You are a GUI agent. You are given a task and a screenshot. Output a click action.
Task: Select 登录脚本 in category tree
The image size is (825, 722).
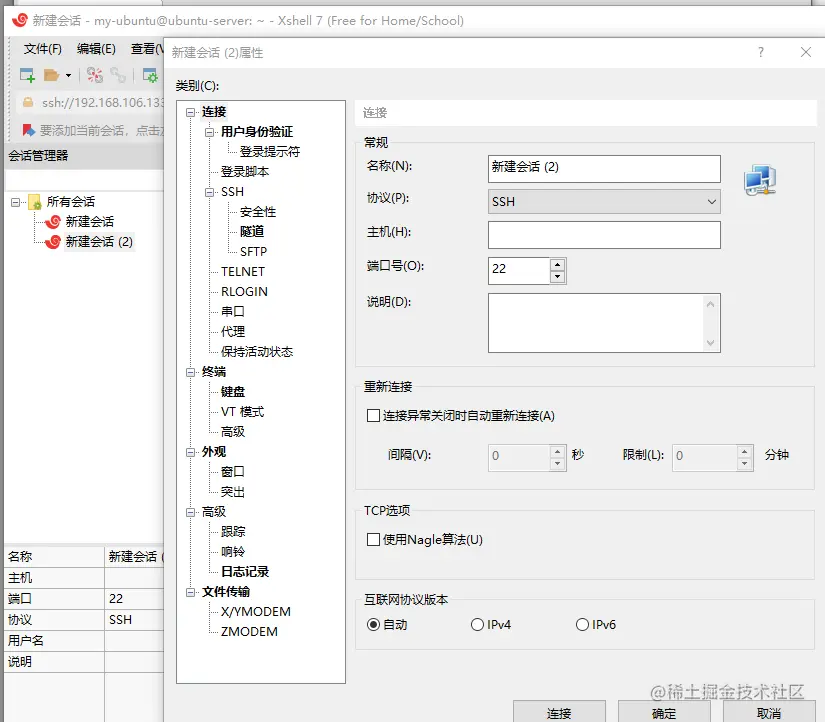(245, 172)
